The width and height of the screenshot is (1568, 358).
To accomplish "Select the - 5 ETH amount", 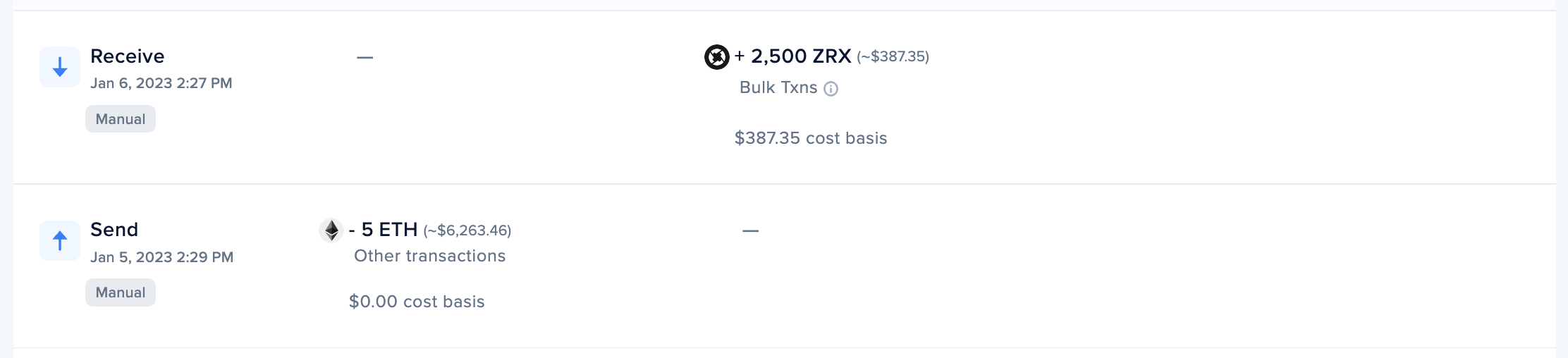I will click(x=384, y=230).
